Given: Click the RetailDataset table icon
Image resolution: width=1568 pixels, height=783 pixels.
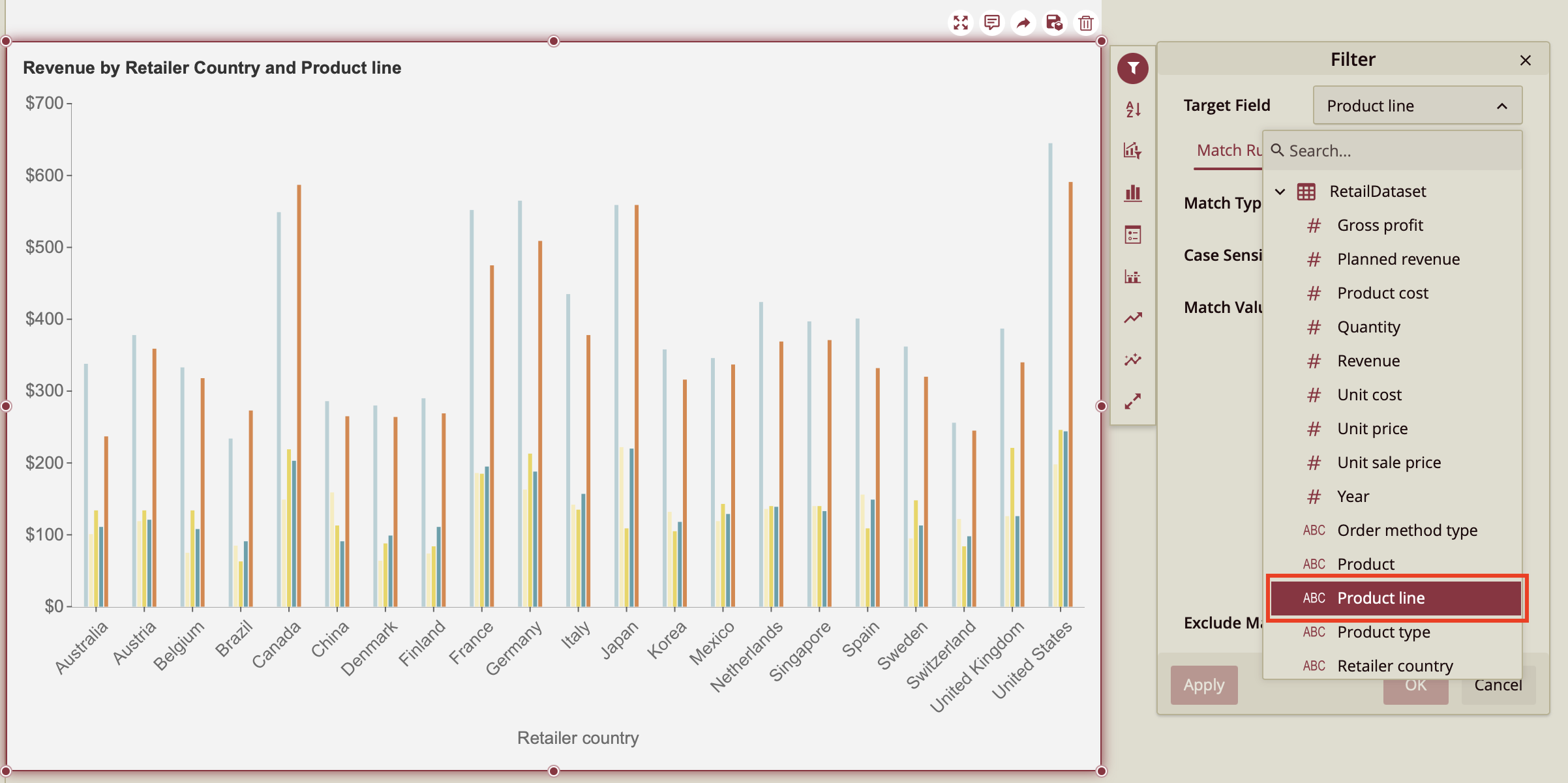Looking at the screenshot, I should pyautogui.click(x=1306, y=192).
